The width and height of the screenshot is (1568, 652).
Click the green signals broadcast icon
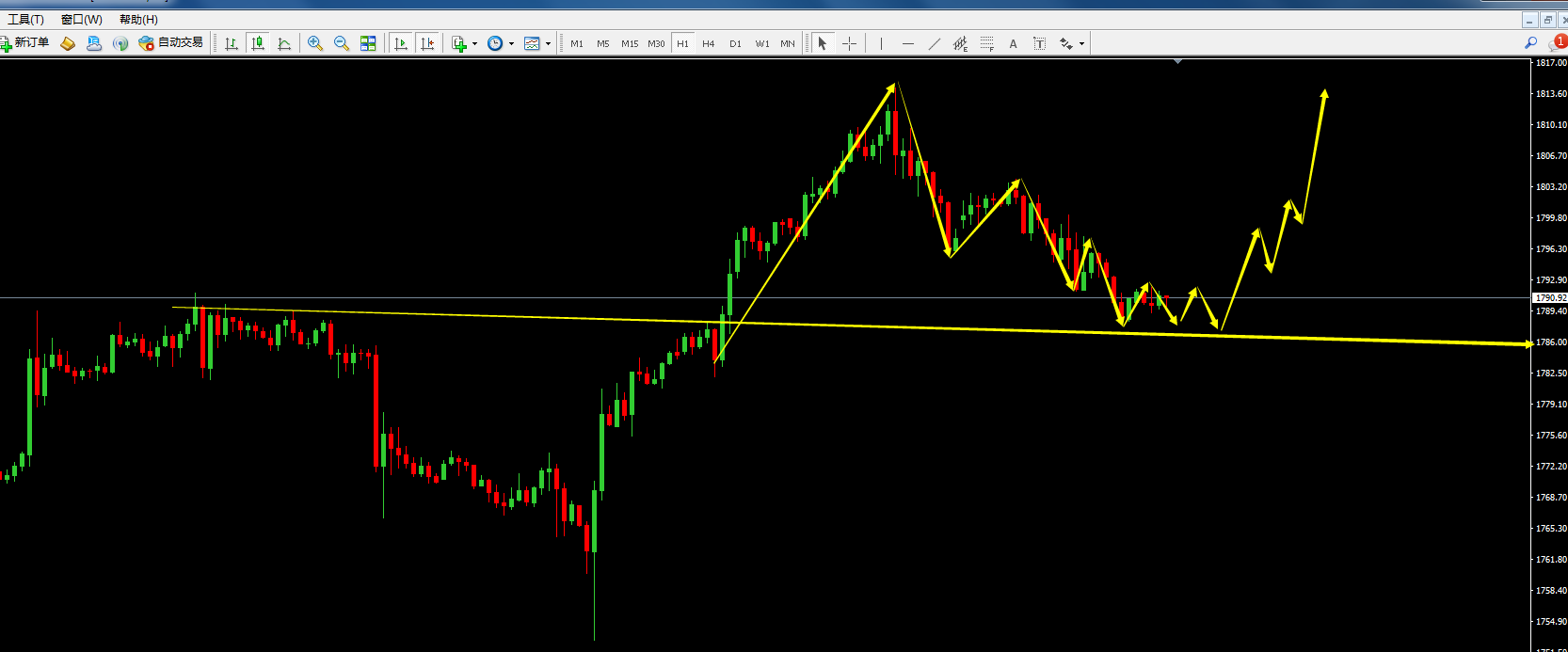coord(120,43)
